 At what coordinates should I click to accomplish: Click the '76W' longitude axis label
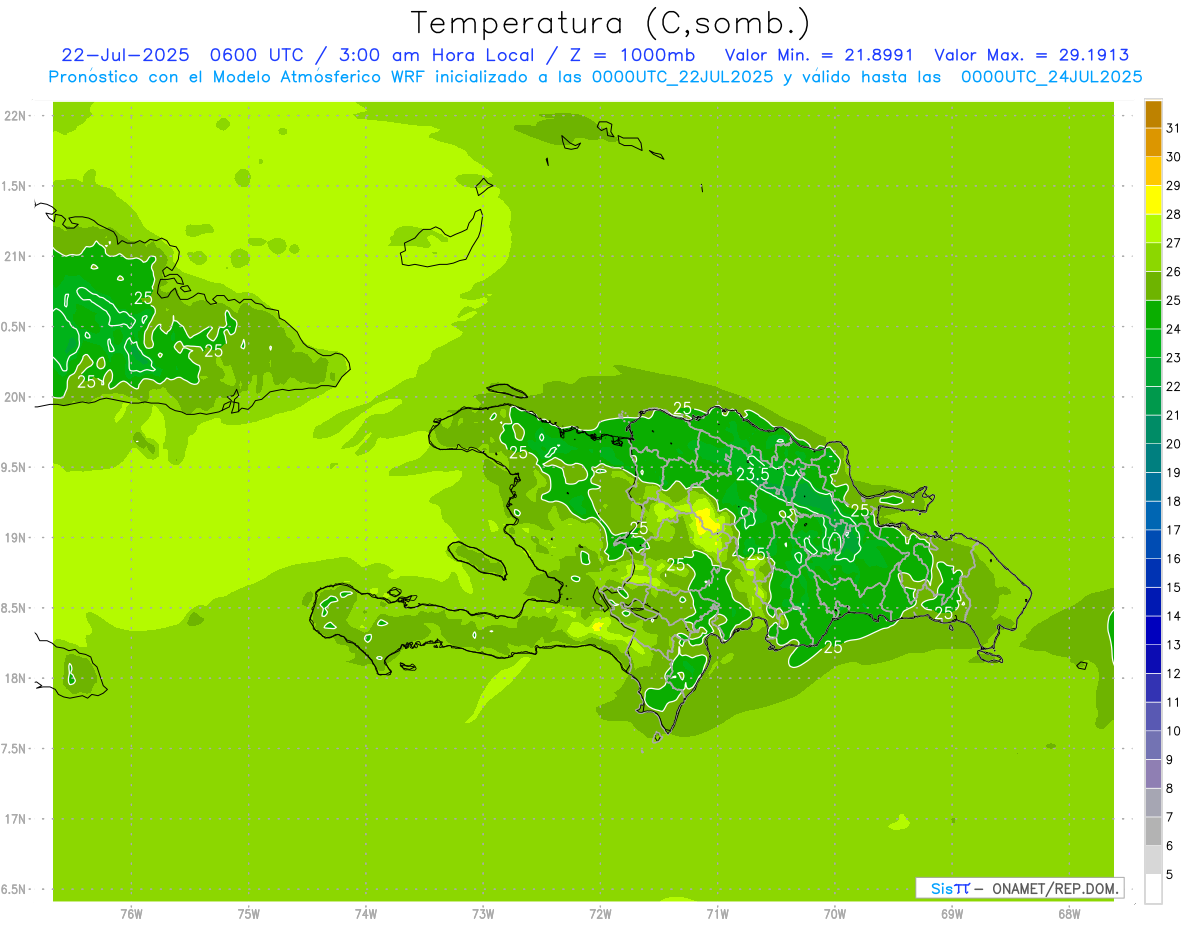pyautogui.click(x=131, y=914)
